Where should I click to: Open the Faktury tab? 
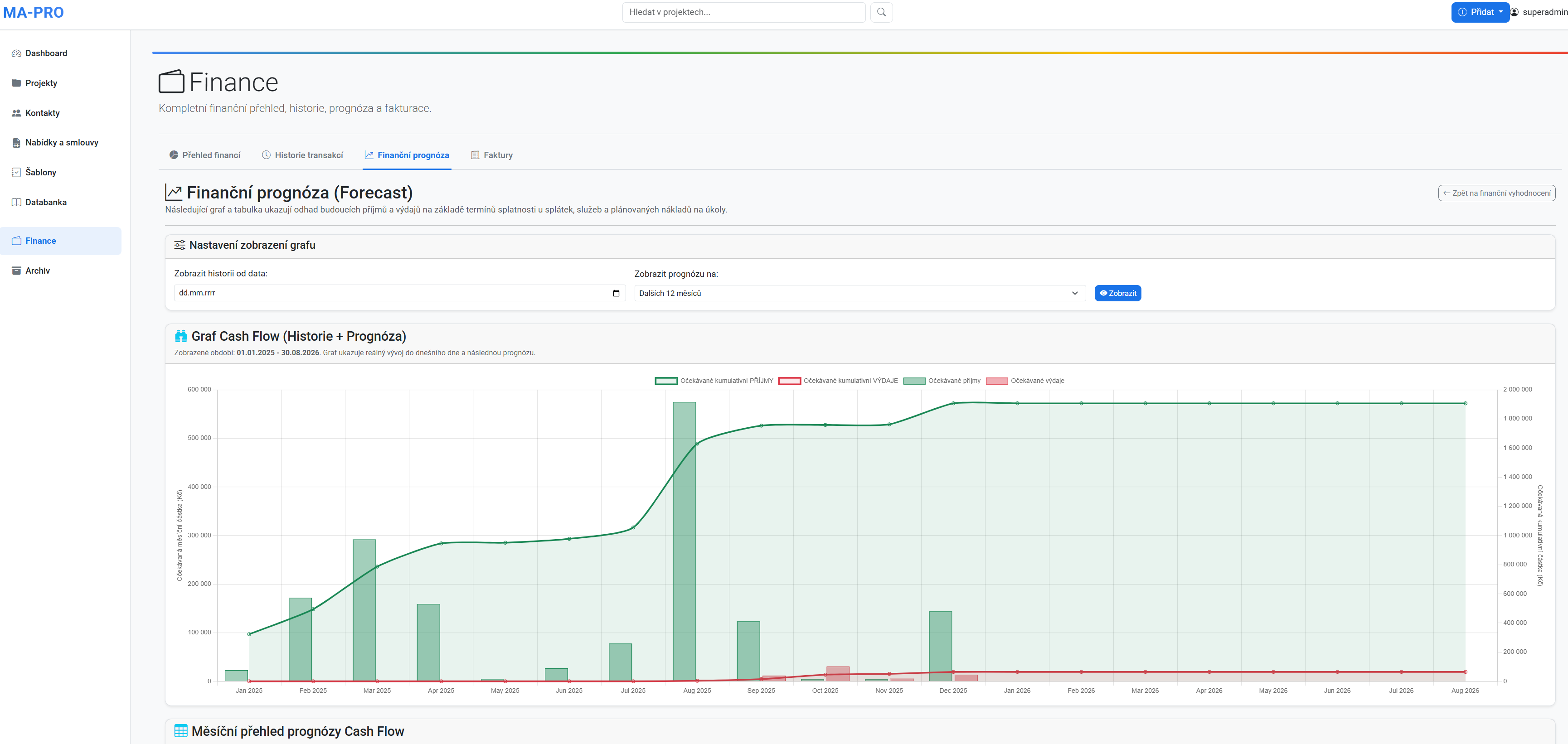(492, 155)
